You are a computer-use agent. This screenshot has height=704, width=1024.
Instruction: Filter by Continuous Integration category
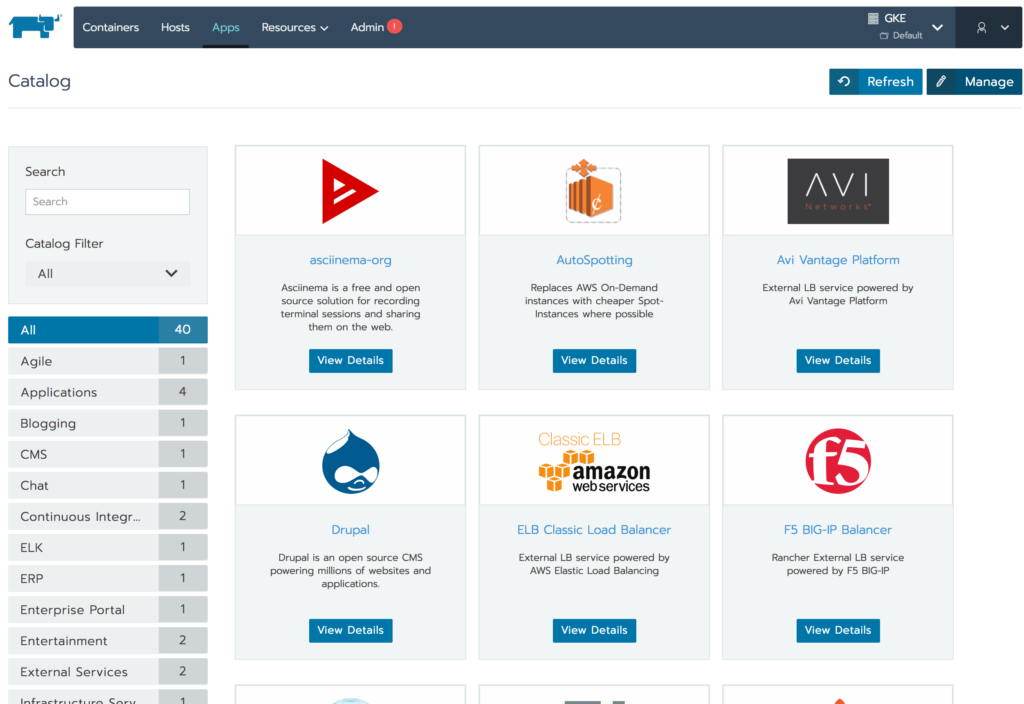click(108, 517)
